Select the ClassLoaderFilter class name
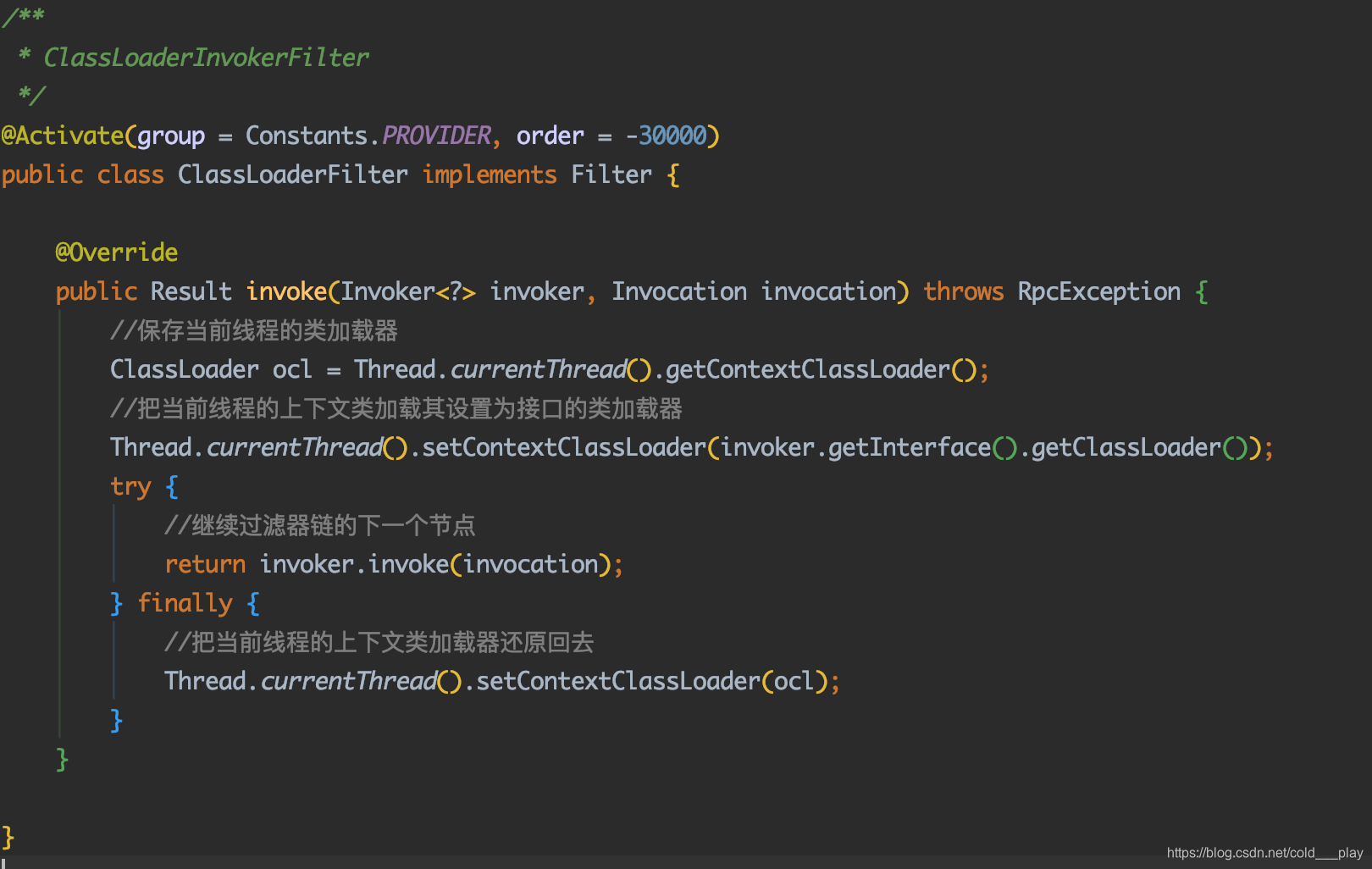The image size is (1372, 869). [293, 174]
